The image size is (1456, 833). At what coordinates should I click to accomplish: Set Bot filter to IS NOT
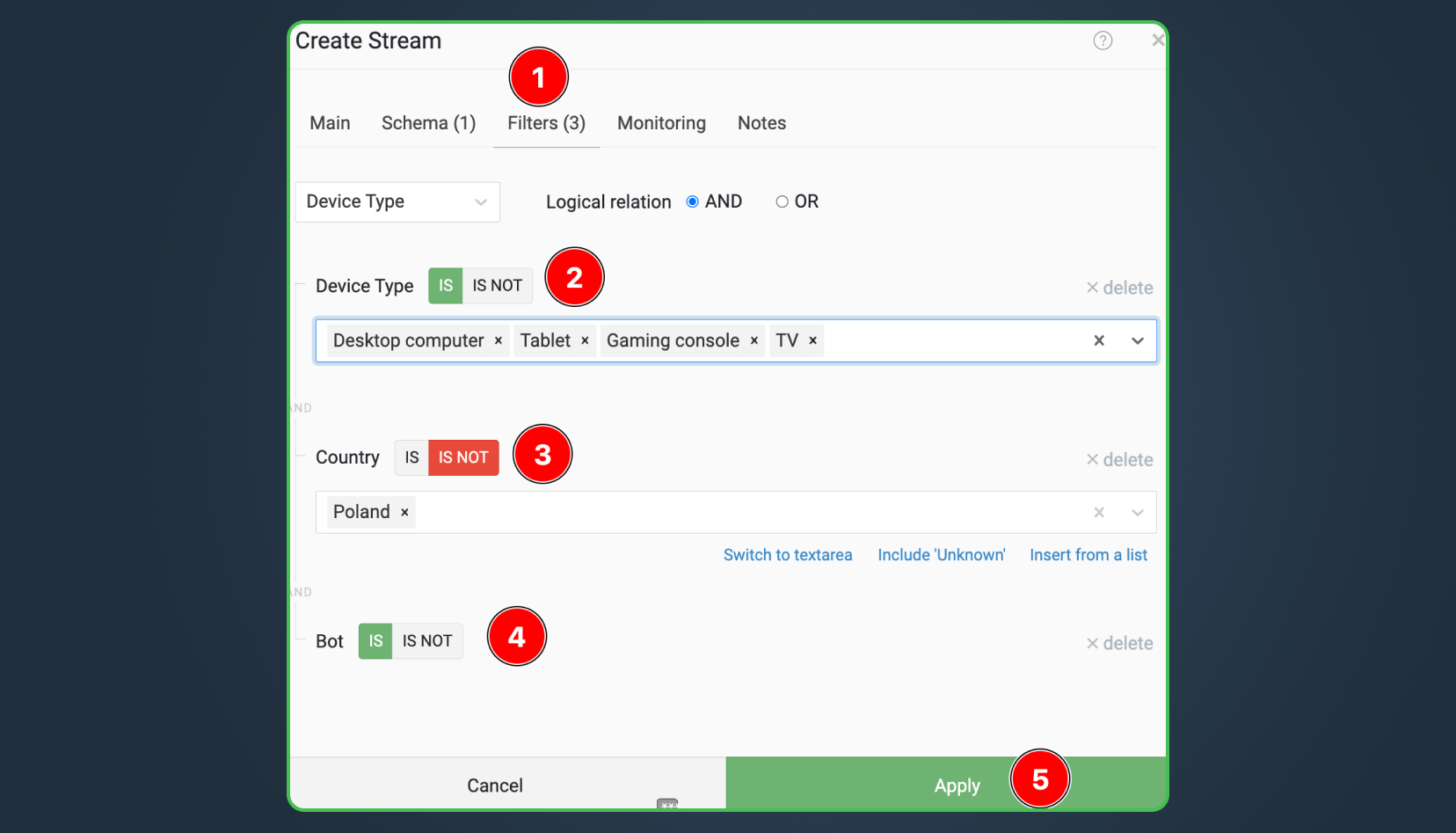427,641
